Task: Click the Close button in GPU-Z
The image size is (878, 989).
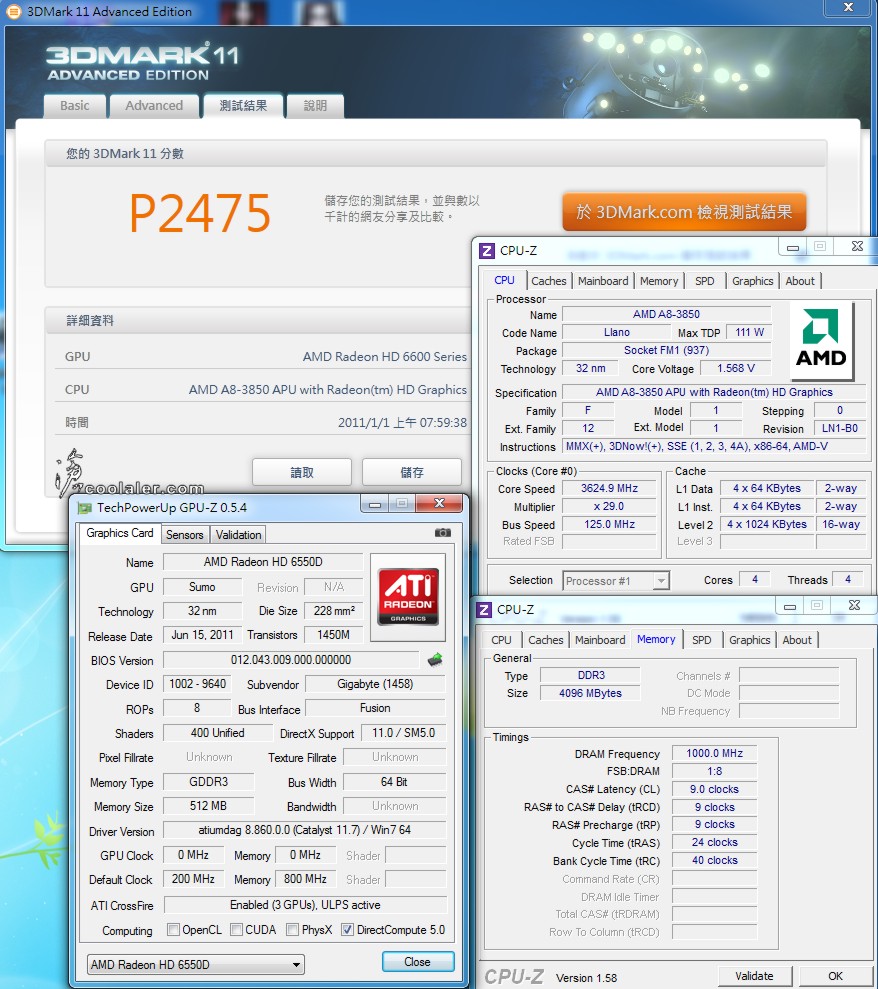Action: (x=418, y=962)
